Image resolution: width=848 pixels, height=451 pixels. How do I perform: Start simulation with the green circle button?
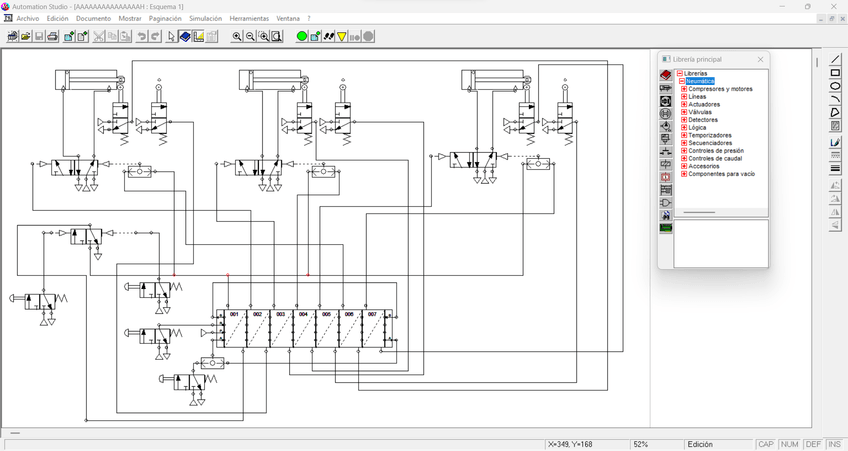tap(302, 37)
